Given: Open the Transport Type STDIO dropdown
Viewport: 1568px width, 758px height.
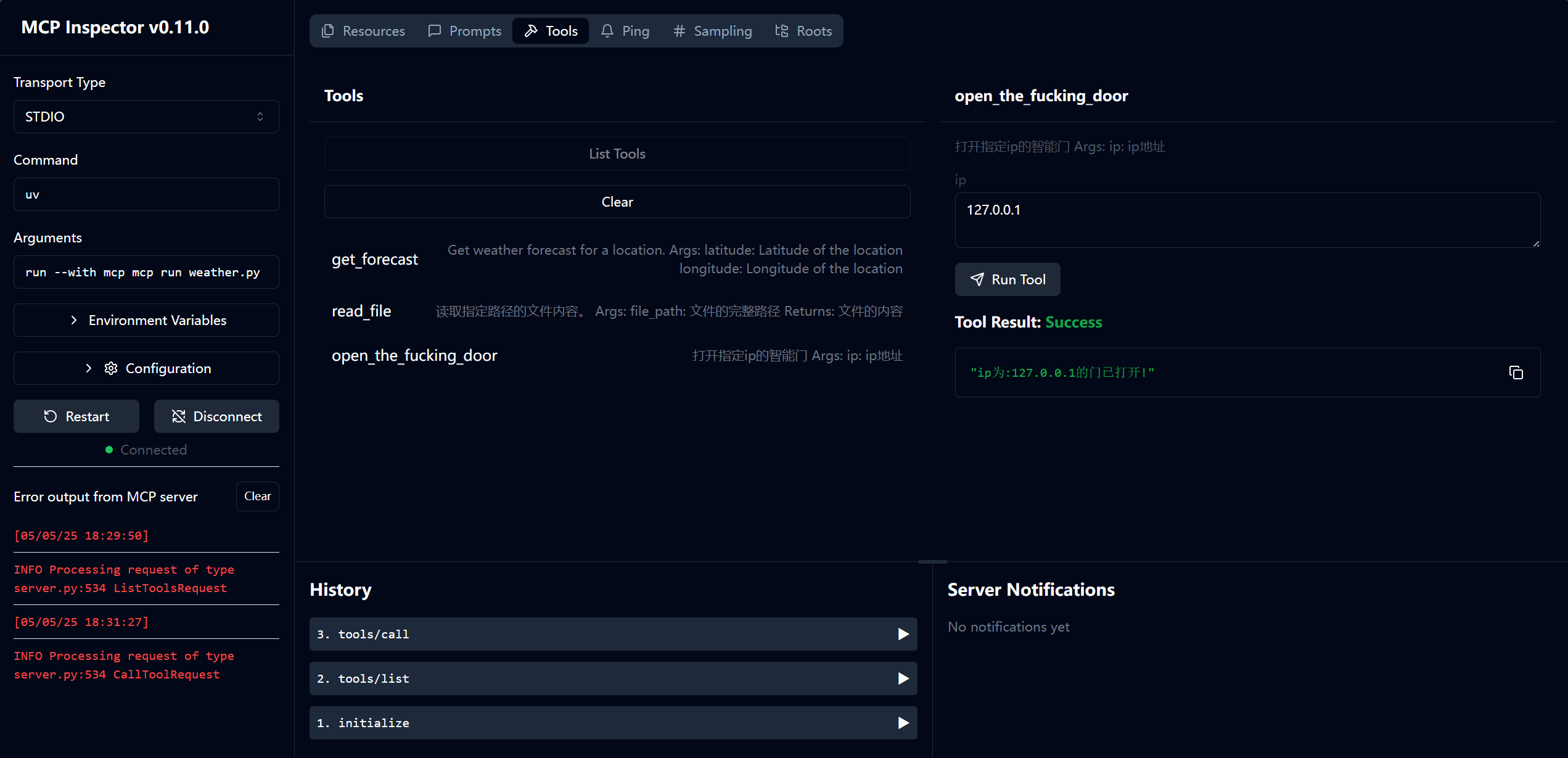Looking at the screenshot, I should click(x=146, y=117).
